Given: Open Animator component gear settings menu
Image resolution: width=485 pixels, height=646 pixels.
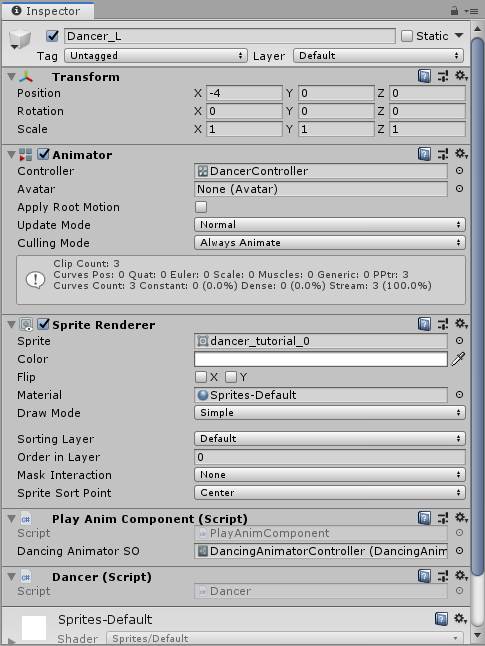Looking at the screenshot, I should point(461,154).
